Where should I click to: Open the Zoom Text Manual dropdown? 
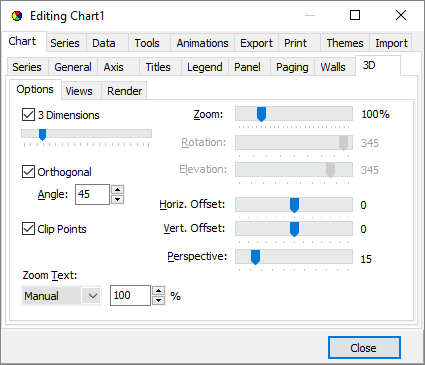point(61,296)
